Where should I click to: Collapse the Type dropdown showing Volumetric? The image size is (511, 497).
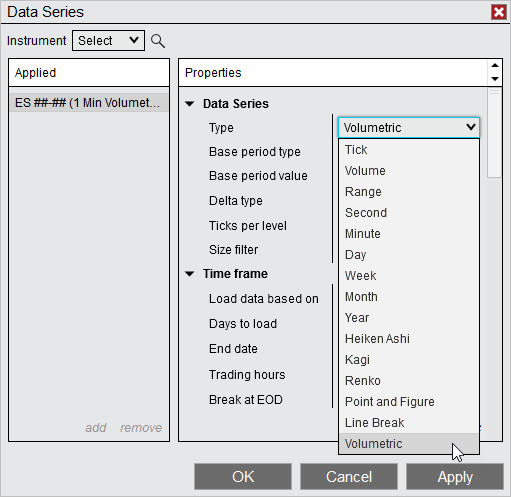pyautogui.click(x=409, y=128)
